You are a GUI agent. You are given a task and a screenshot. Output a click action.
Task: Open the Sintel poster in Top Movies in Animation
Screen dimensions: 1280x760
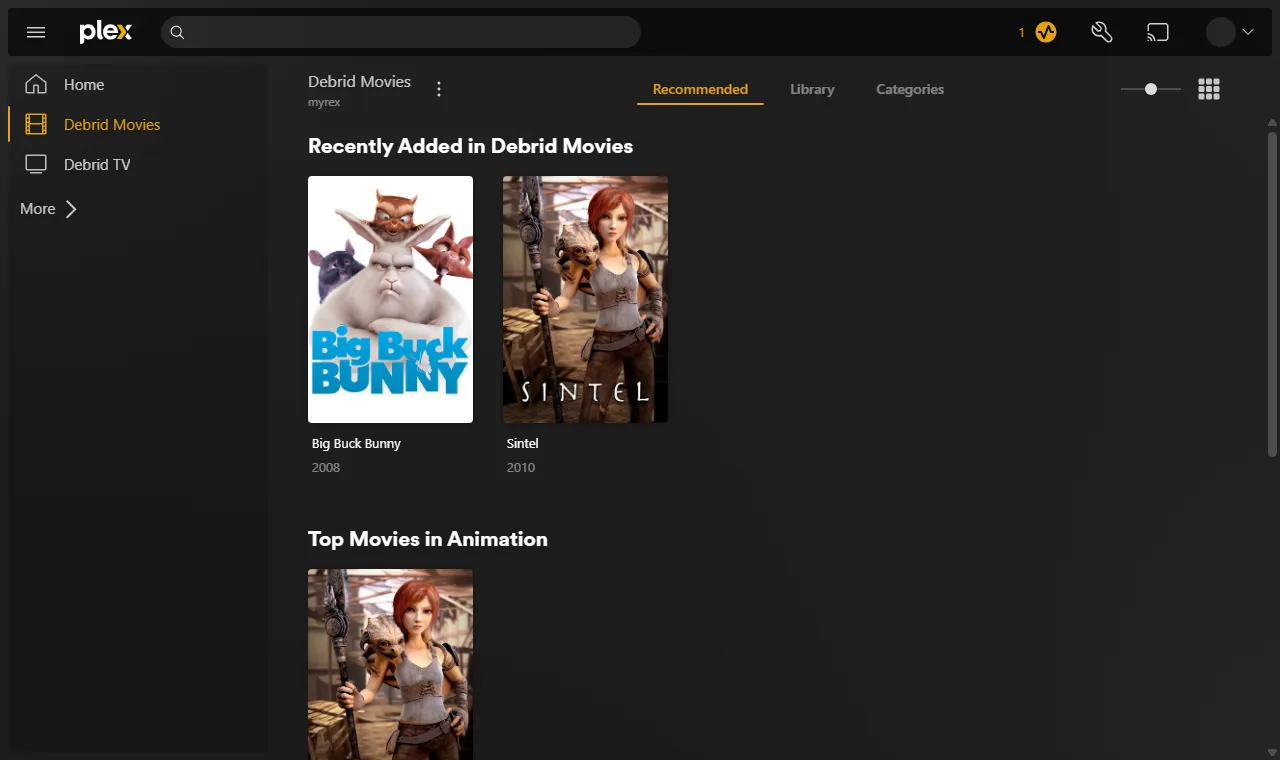[390, 664]
